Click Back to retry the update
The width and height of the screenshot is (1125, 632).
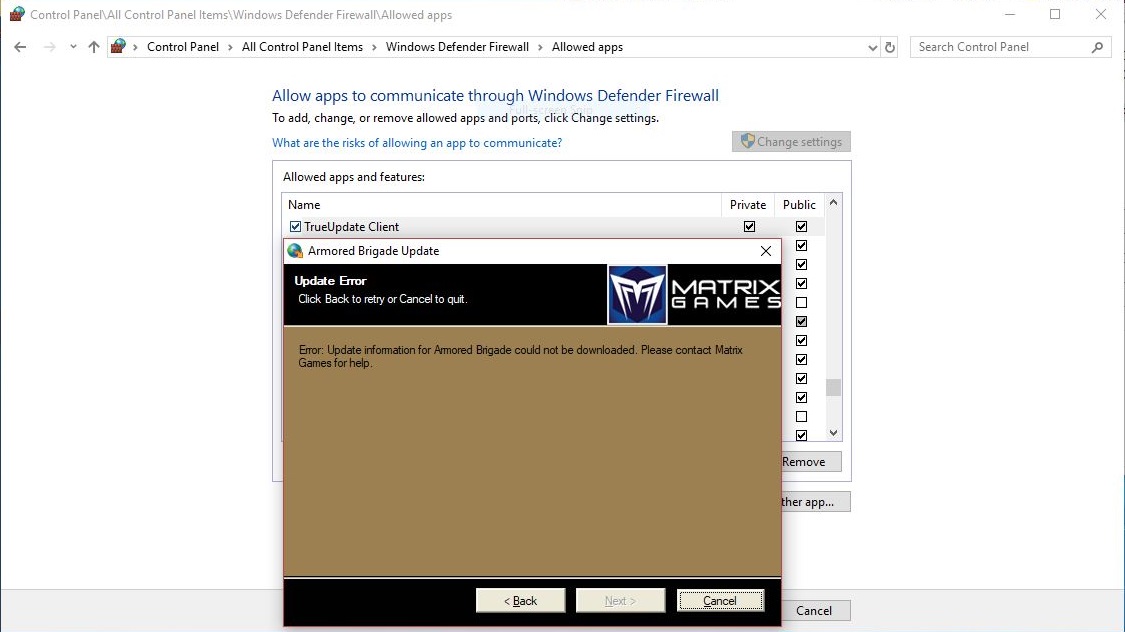520,600
